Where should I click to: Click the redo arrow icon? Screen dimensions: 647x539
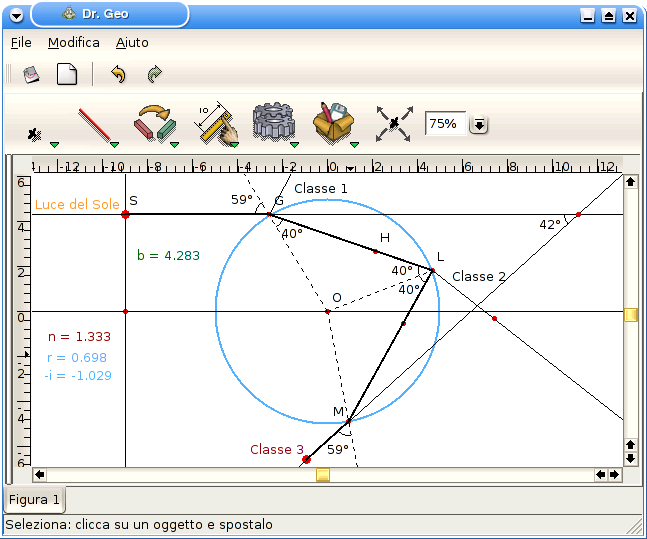154,74
